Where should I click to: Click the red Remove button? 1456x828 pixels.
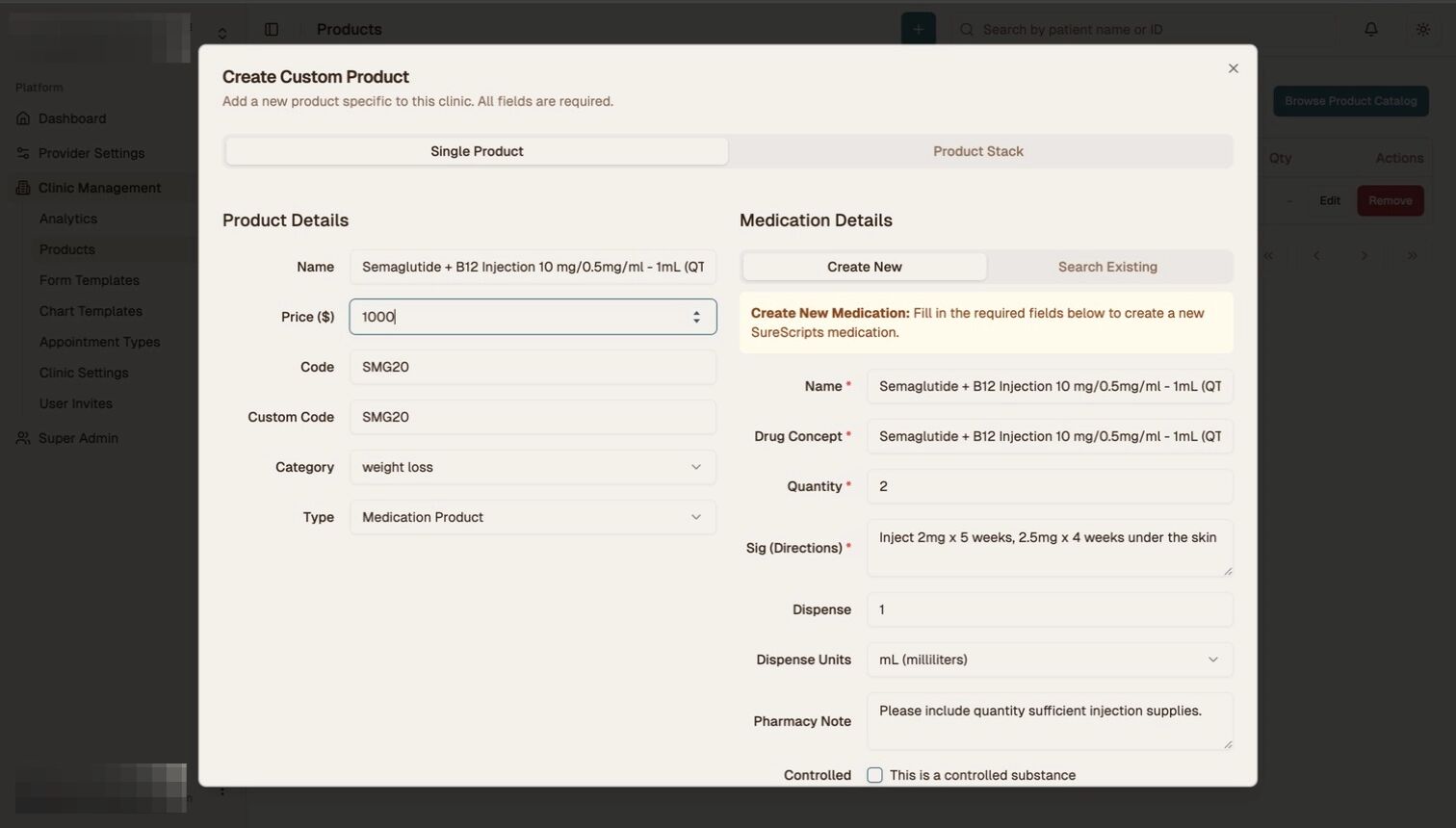(1391, 201)
